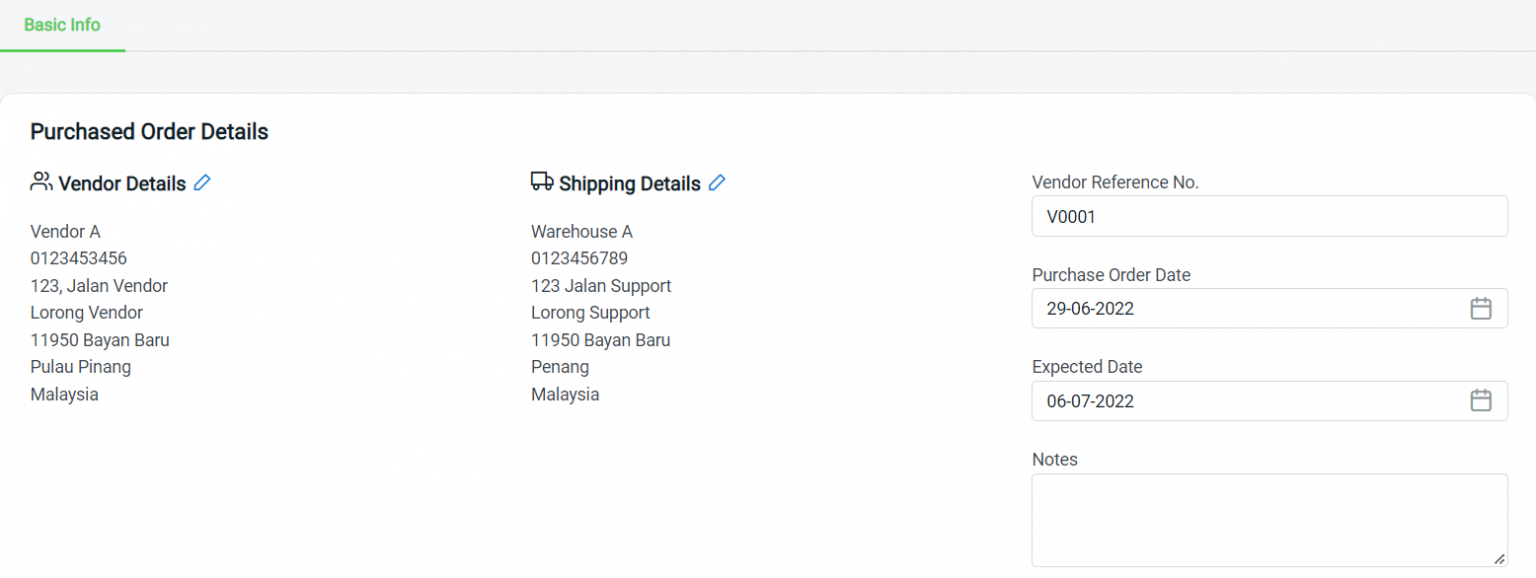
Task: Switch to the Basic Info tab
Action: 62,25
